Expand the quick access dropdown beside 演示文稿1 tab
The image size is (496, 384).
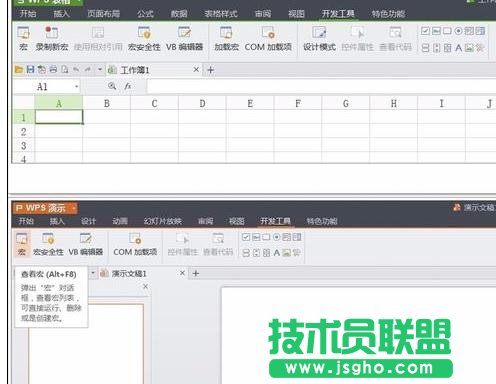coord(93,273)
